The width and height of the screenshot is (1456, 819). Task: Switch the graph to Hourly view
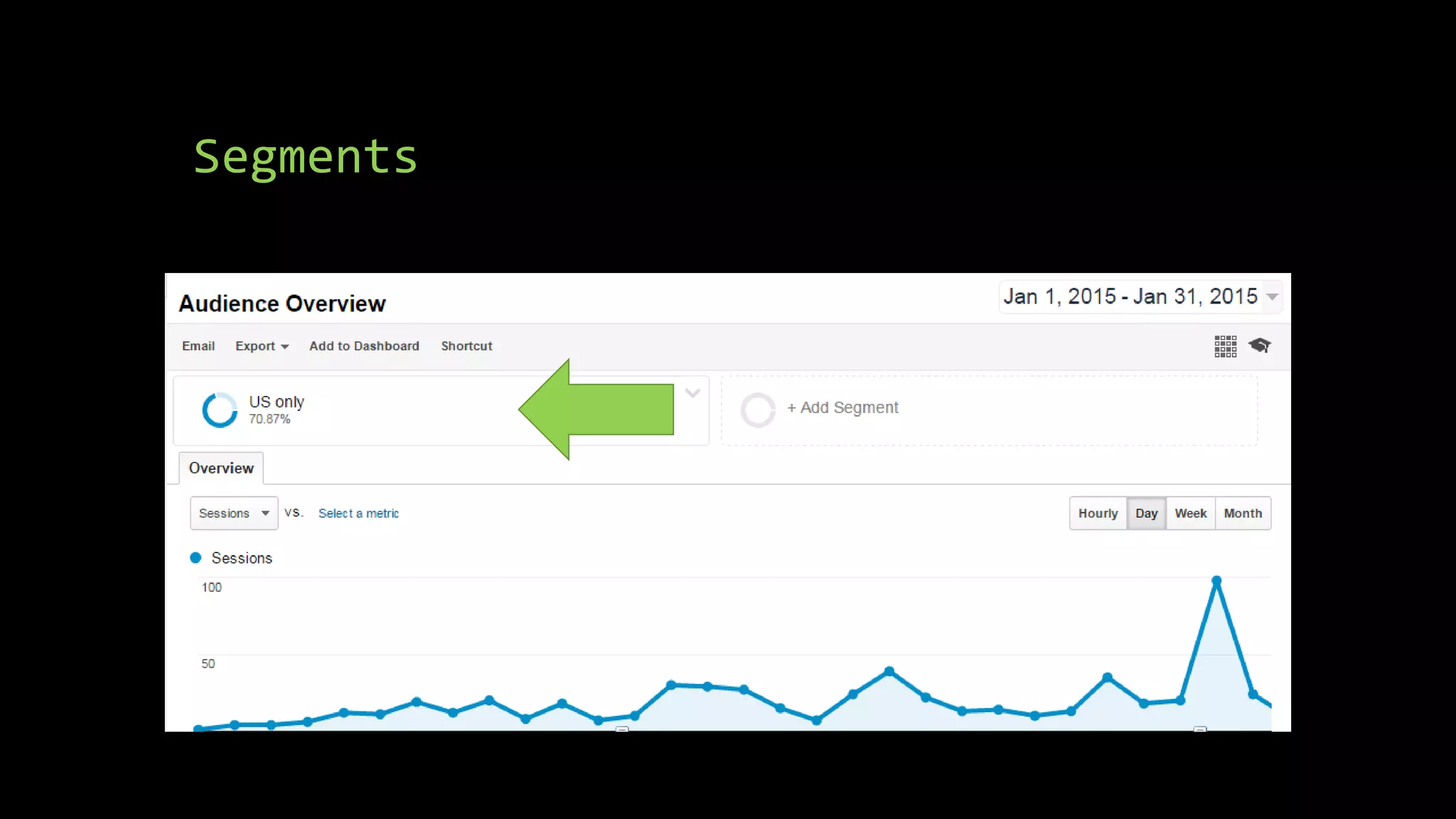[1098, 513]
